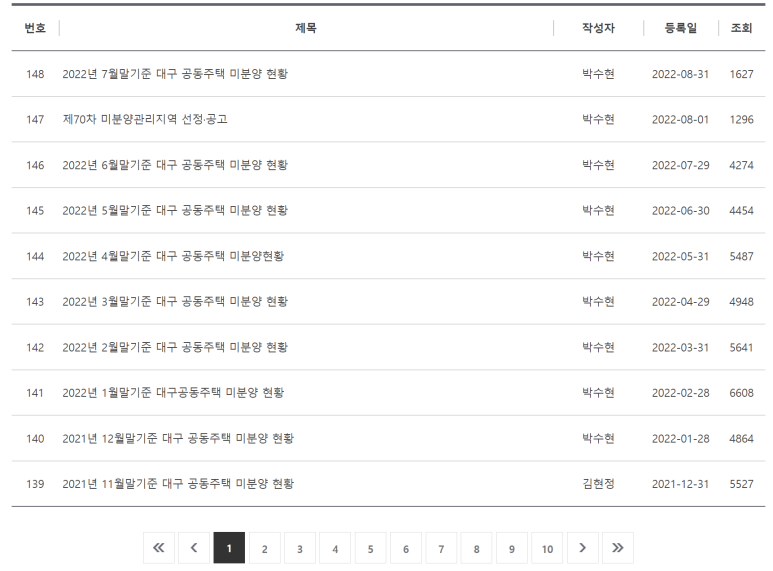Open post 2022년 5월말기준 대구 공동주택 미분양 현황
The width and height of the screenshot is (773, 571).
coord(175,211)
